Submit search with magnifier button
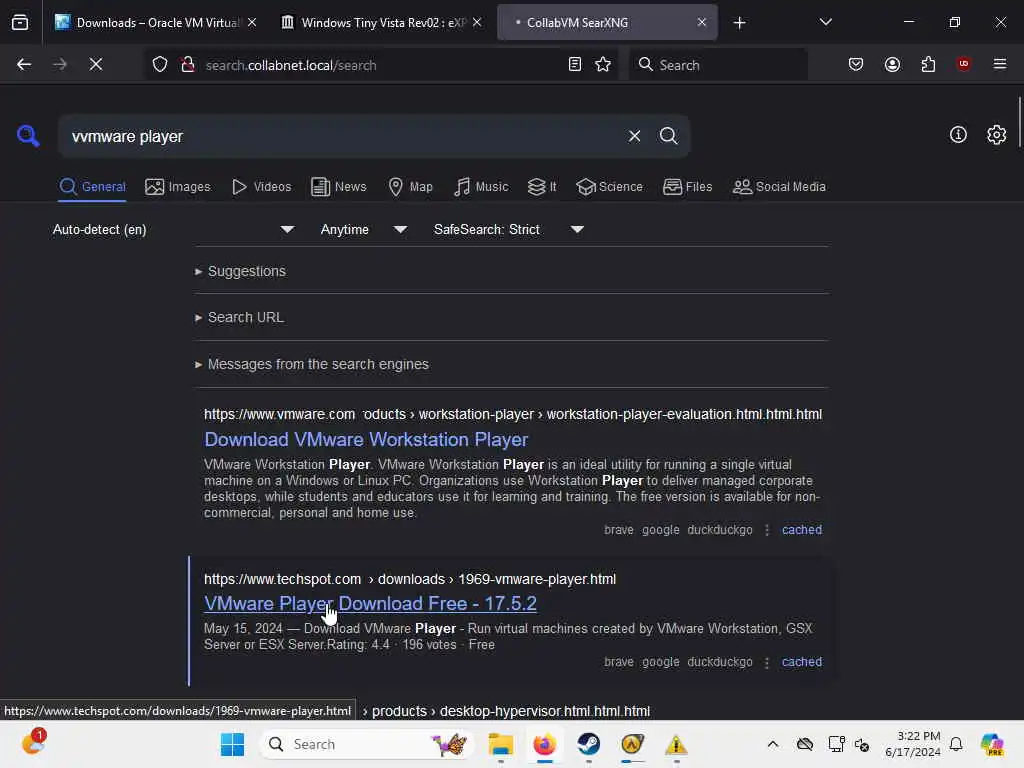 click(x=668, y=136)
